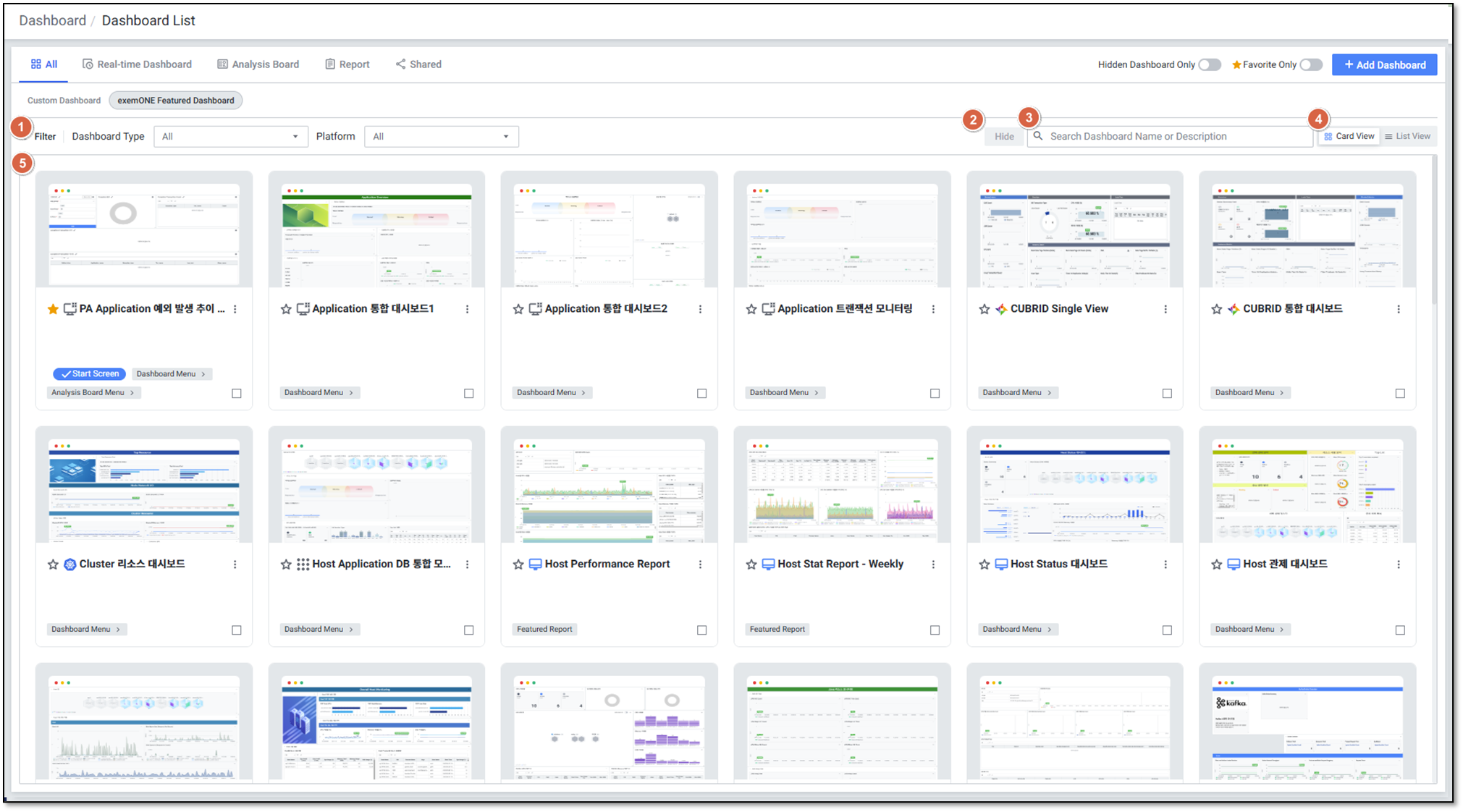
Task: Open three-dot menu for Host Performance Report
Action: [700, 564]
